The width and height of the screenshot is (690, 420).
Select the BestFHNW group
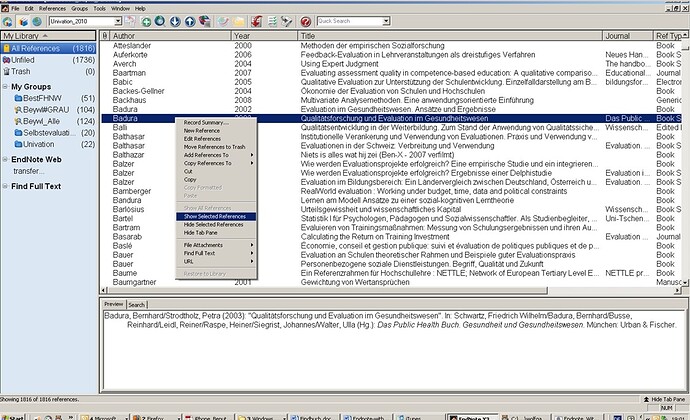[55, 98]
